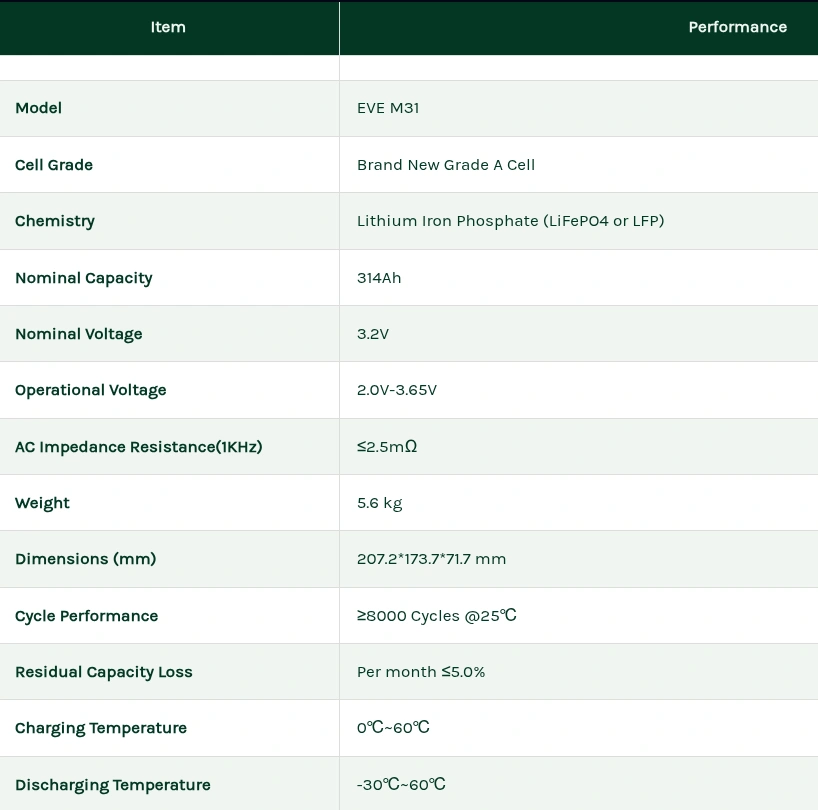Click the 314Ah capacity value
The height and width of the screenshot is (810, 818).
379,278
